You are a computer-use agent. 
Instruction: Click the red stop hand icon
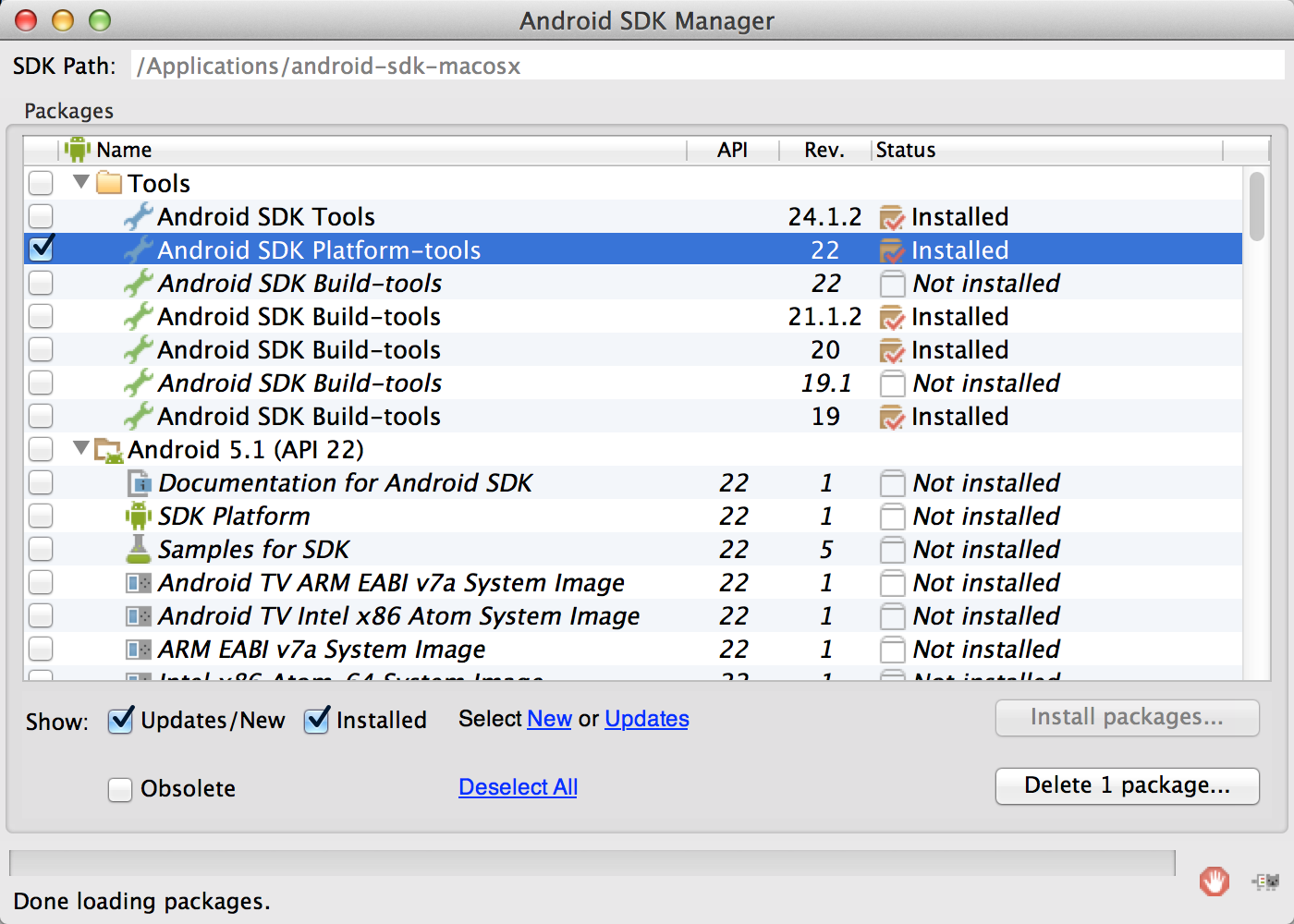pos(1215,881)
